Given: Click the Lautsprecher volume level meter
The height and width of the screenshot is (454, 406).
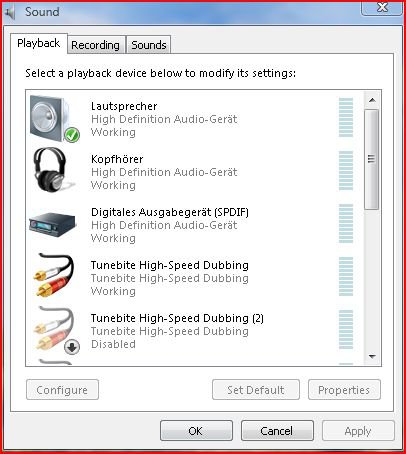Looking at the screenshot, I should click(x=346, y=117).
